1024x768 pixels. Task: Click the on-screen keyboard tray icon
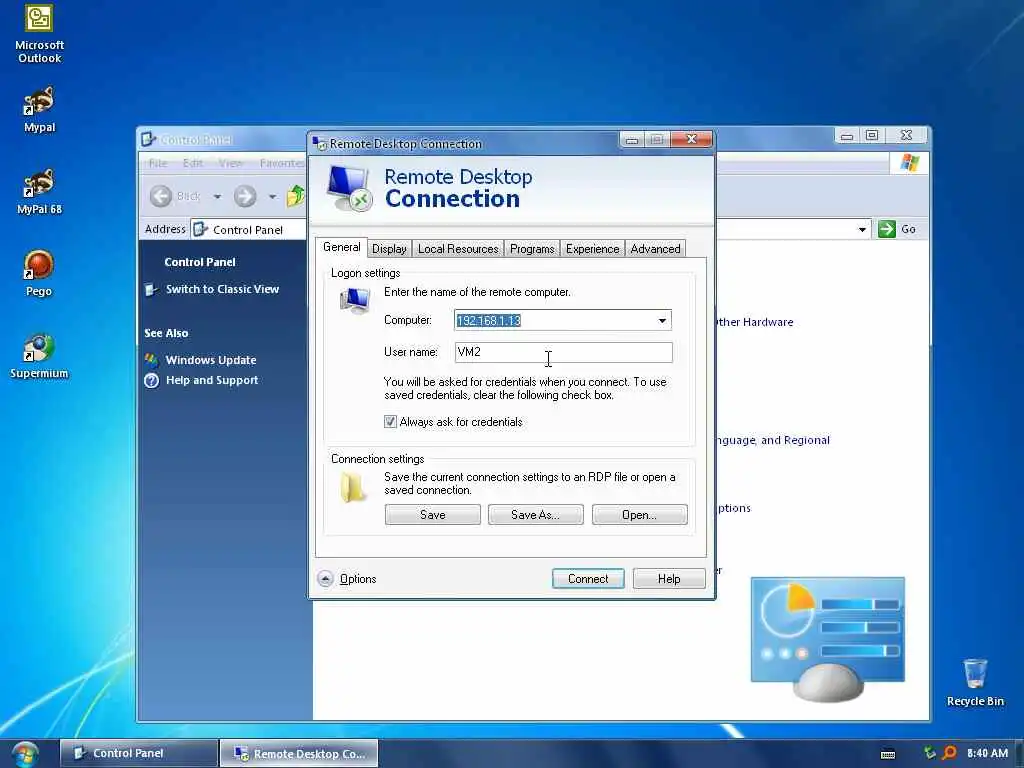(x=888, y=754)
